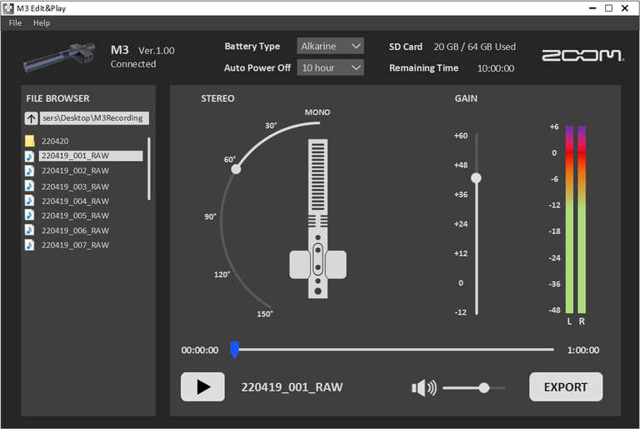Screen dimensions: 640x429
Task: Click the audio file icon beside 220419_001_RAW
Action: (29, 156)
